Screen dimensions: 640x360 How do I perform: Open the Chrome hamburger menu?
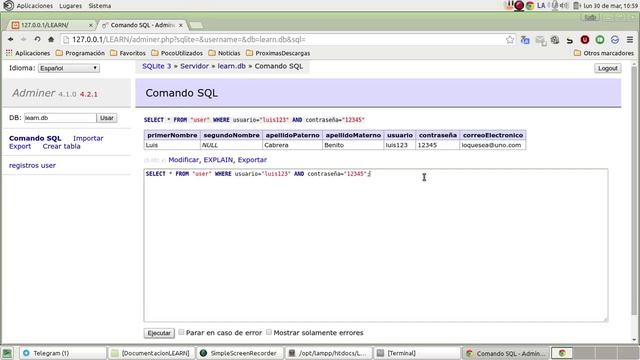(630, 40)
